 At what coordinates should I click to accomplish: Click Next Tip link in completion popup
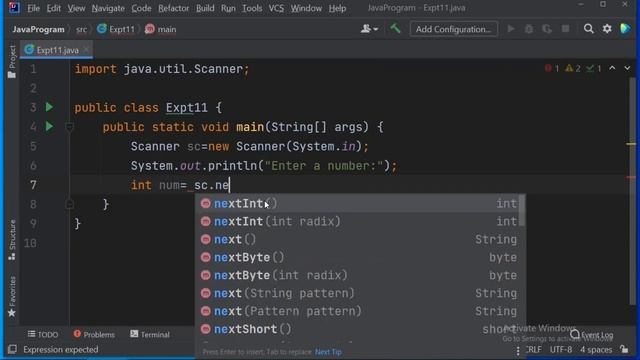coord(328,352)
